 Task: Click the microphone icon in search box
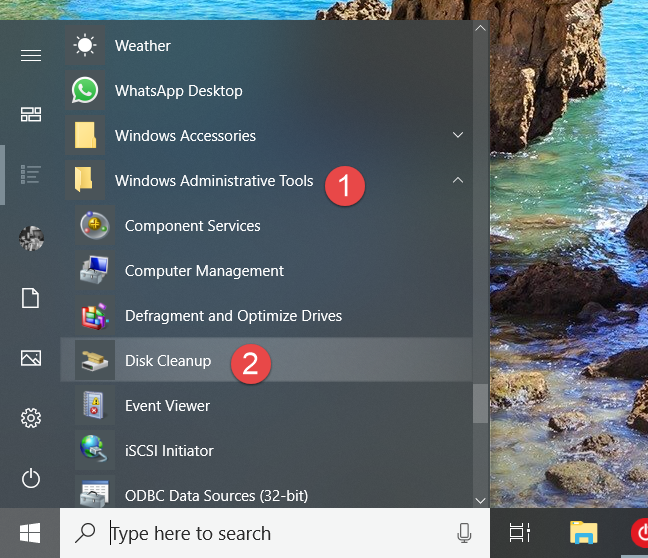click(464, 533)
